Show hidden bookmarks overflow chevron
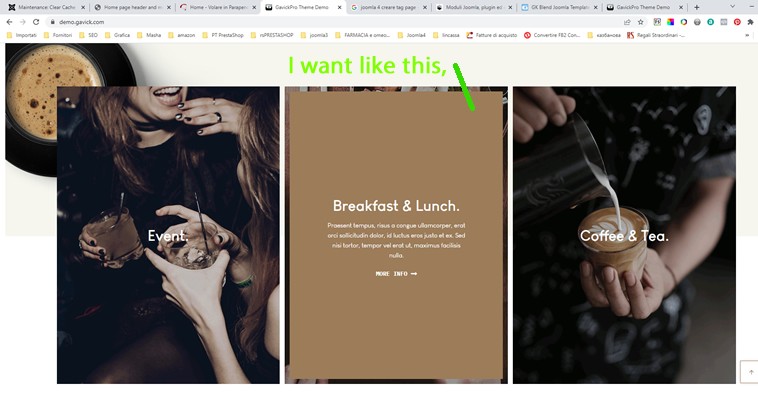This screenshot has width=758, height=409. 747,35
